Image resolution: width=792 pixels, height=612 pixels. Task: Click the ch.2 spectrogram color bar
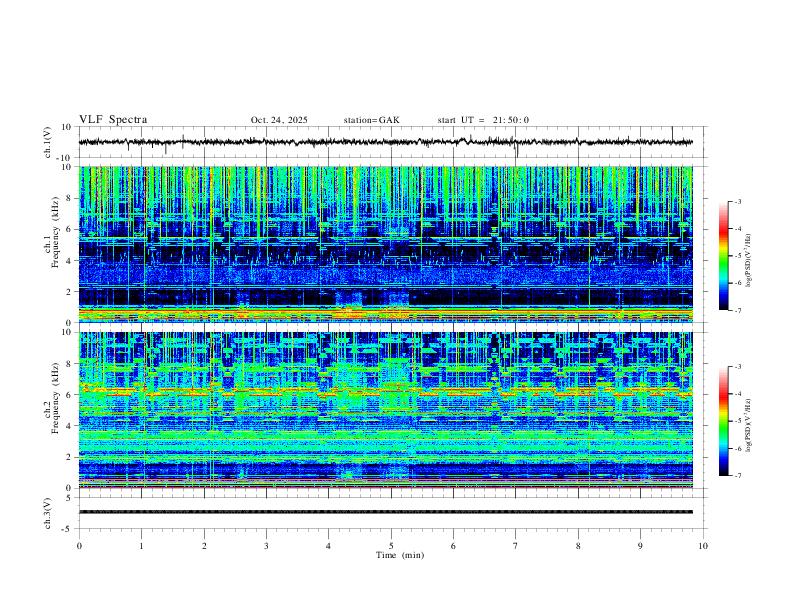pyautogui.click(x=723, y=421)
